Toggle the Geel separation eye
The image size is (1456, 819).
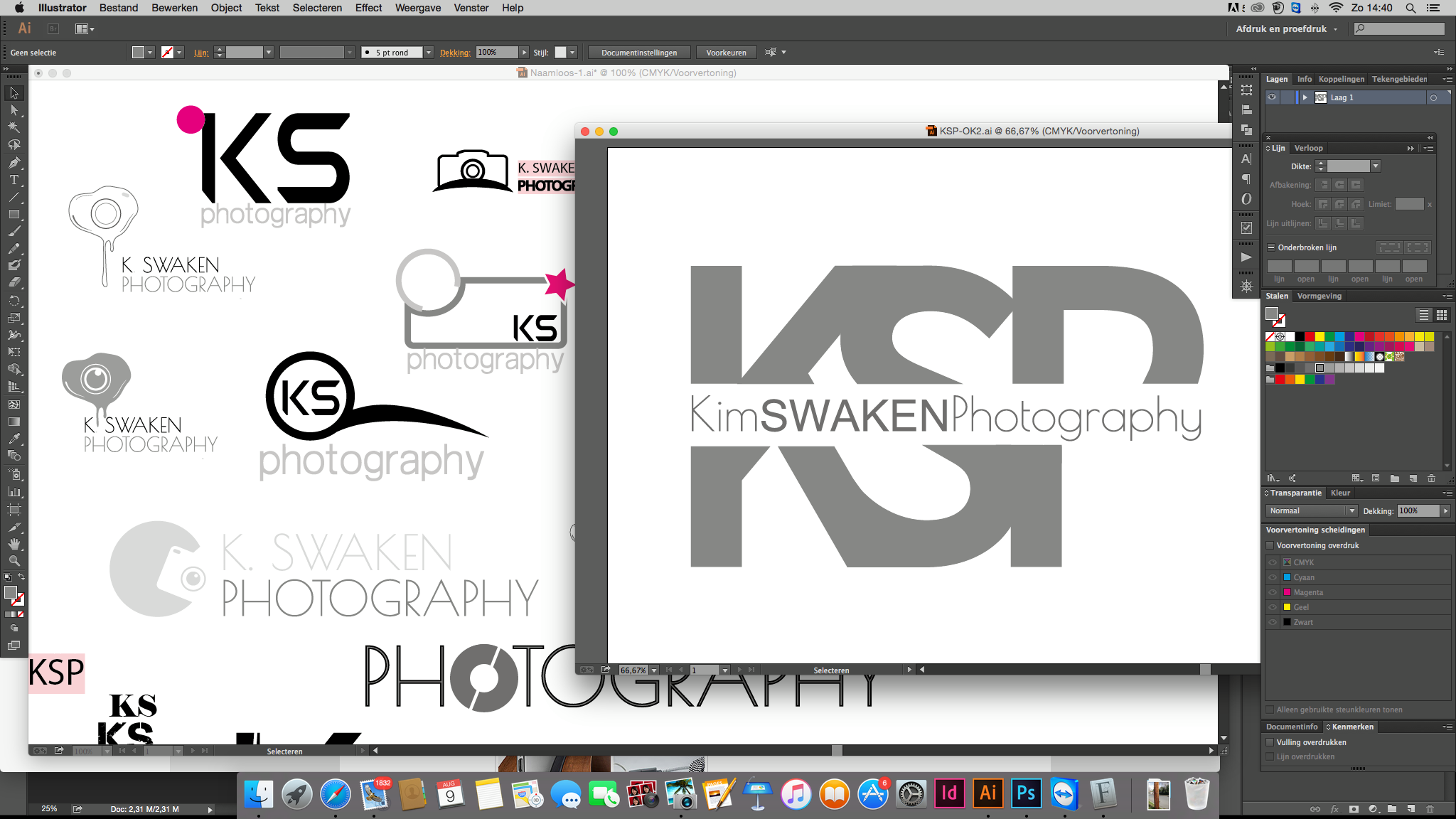1273,607
